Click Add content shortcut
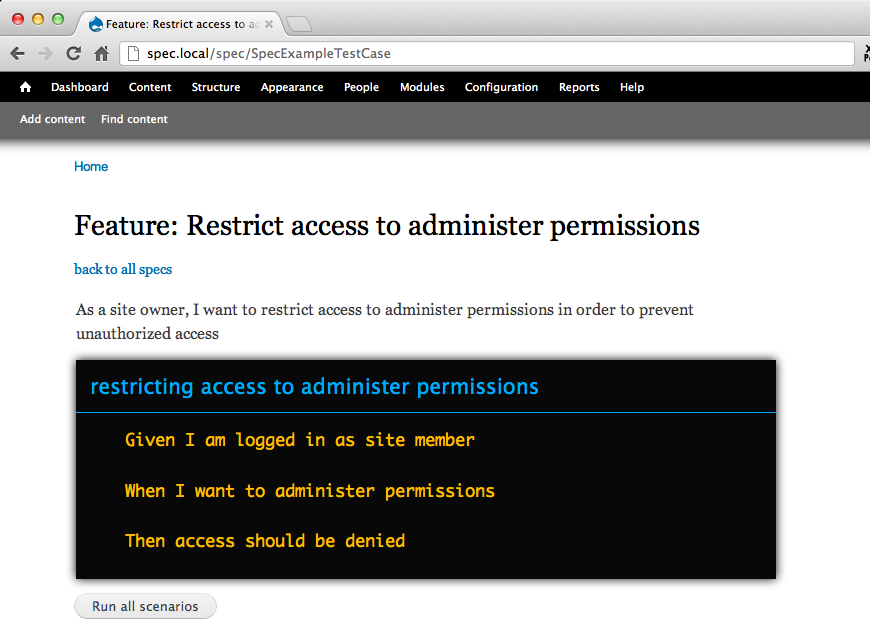The width and height of the screenshot is (870, 636). point(53,120)
